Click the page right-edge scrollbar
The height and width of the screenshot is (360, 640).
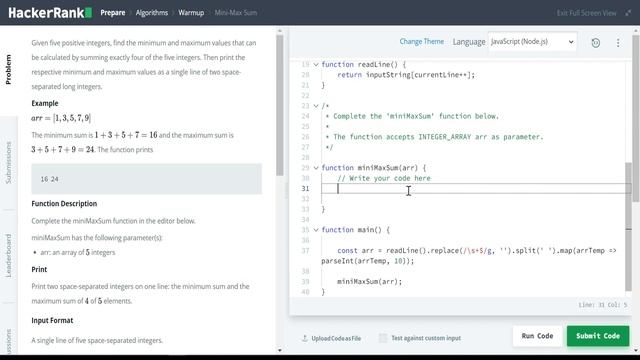pyautogui.click(x=636, y=118)
